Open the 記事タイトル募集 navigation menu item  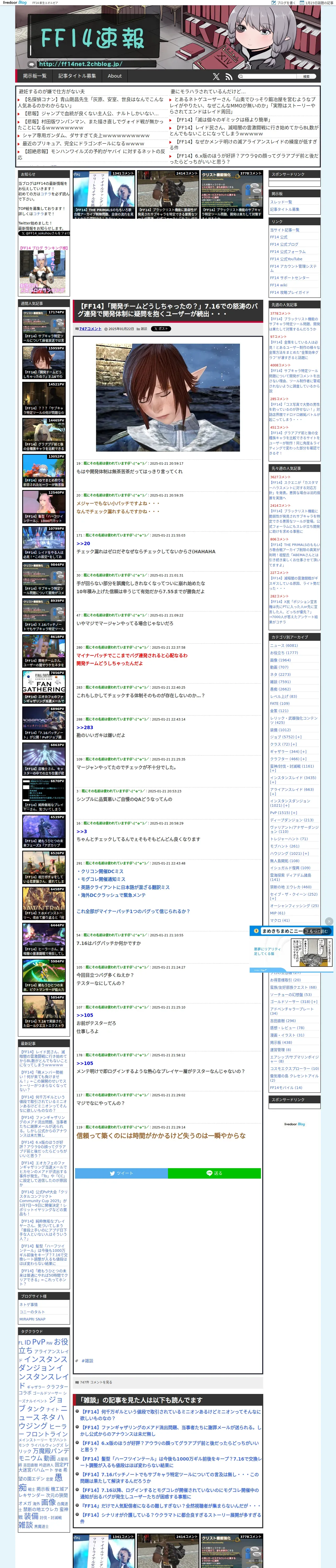pos(77,76)
